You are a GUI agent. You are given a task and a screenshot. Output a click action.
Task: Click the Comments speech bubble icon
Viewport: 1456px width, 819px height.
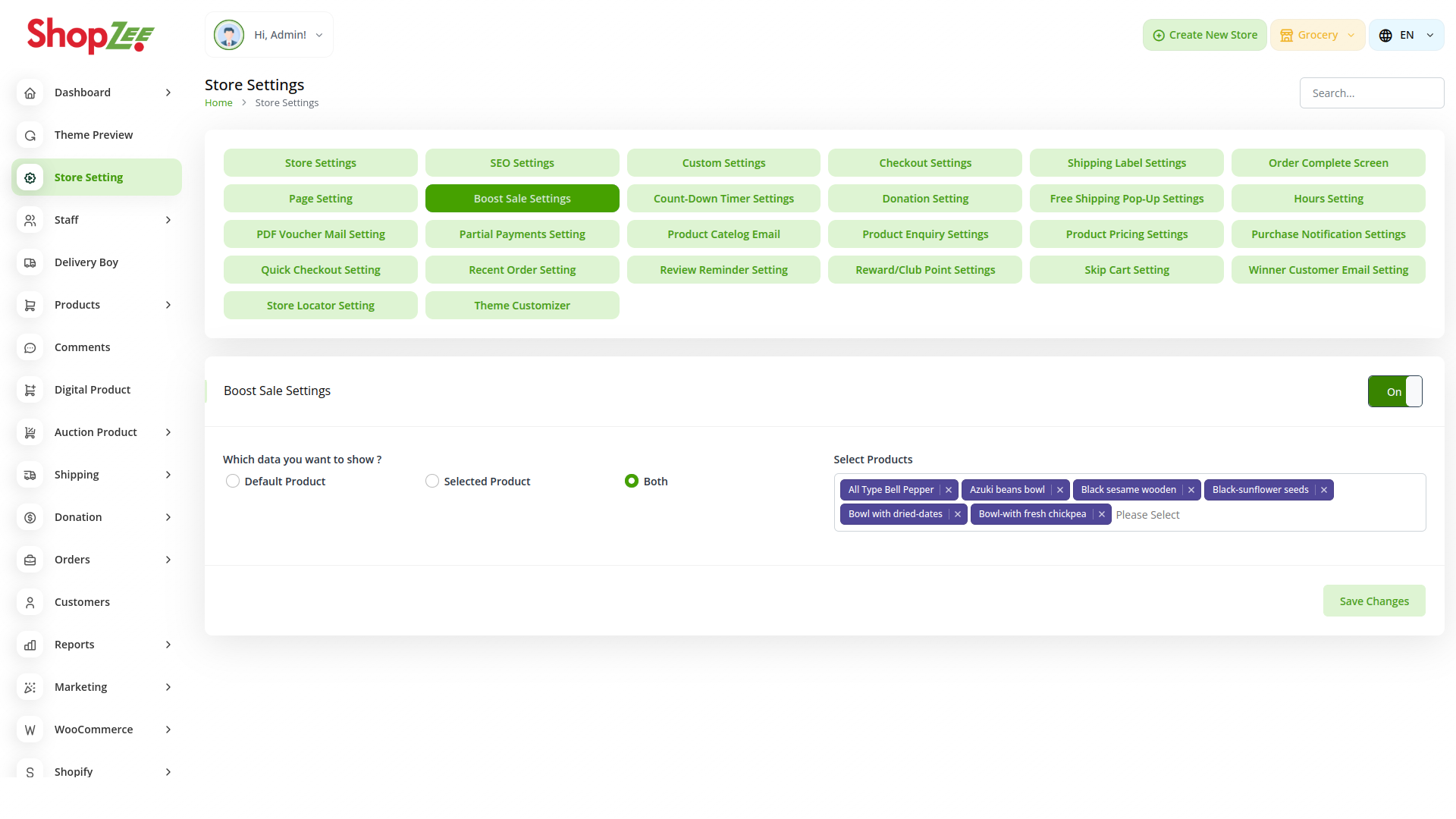pos(30,347)
